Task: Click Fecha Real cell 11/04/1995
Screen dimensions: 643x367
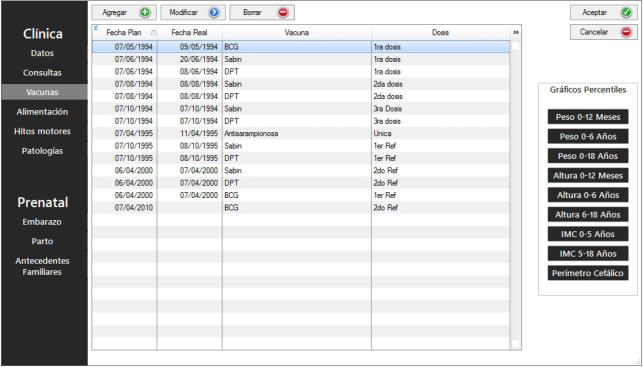Action: click(189, 134)
